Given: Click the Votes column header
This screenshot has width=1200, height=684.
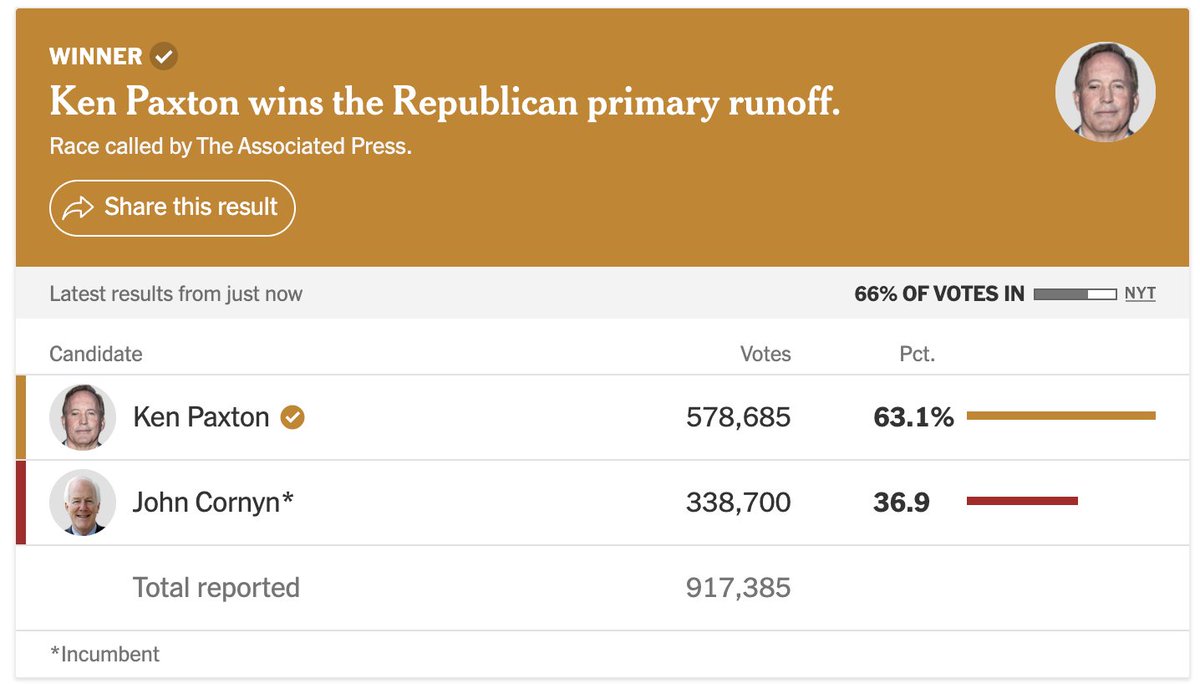Looking at the screenshot, I should pos(765,354).
